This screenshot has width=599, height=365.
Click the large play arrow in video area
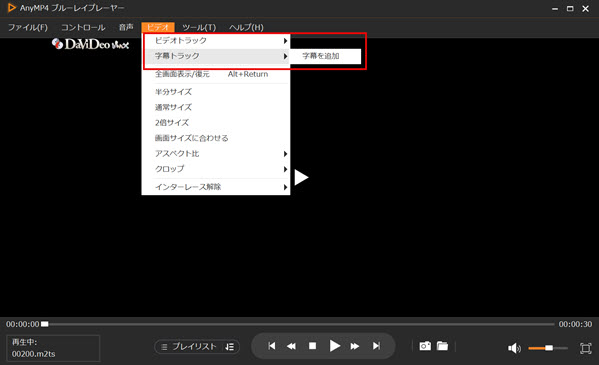coord(301,177)
